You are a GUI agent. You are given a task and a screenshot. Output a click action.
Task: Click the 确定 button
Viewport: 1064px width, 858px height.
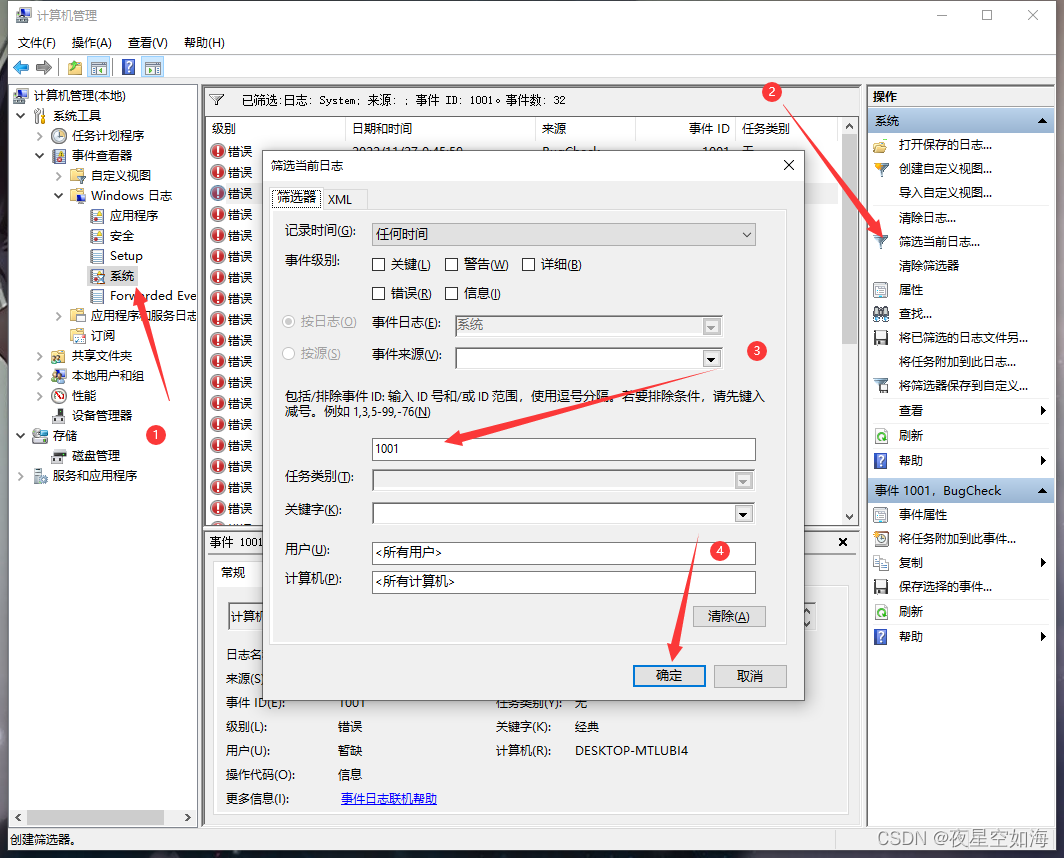click(669, 676)
